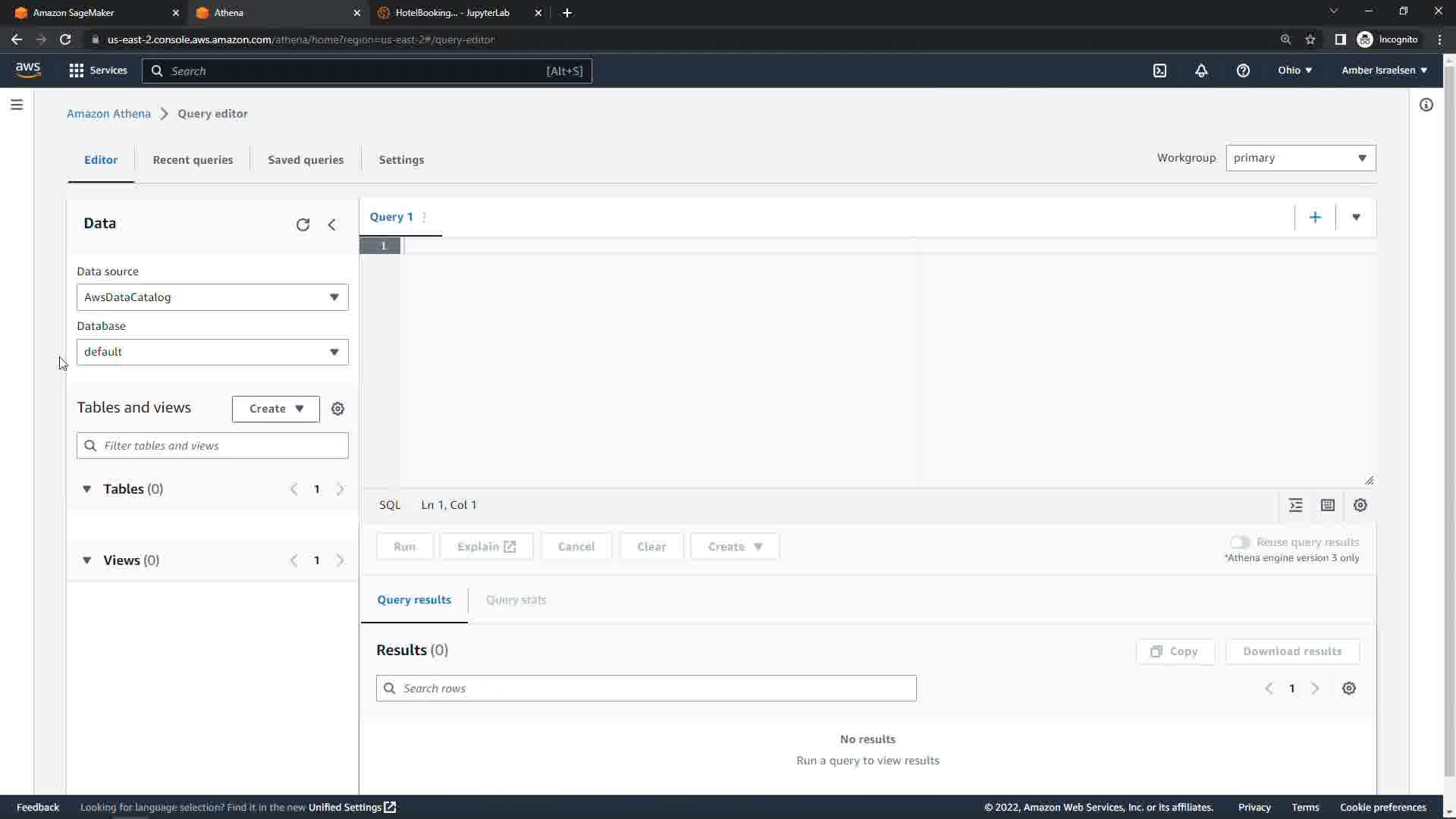Click the Amazon Athena breadcrumb link
1456x819 pixels.
coord(108,114)
